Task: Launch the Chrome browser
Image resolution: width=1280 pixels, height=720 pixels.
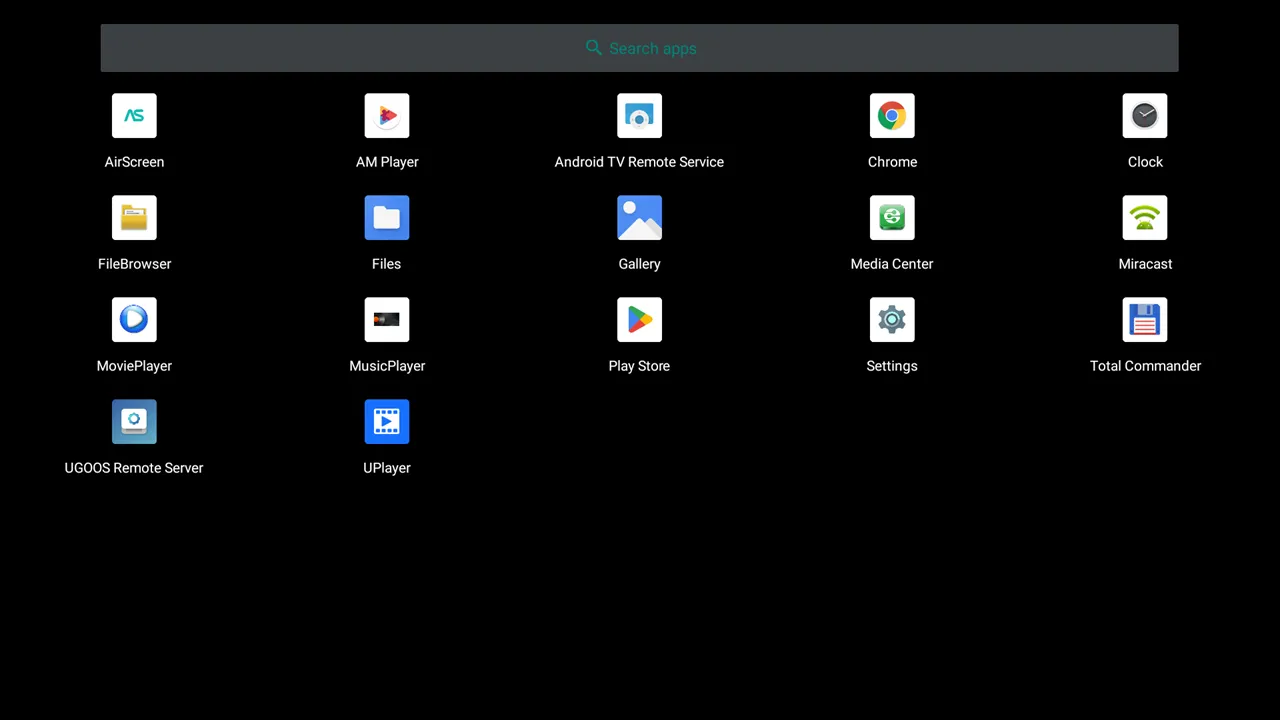Action: pos(892,115)
